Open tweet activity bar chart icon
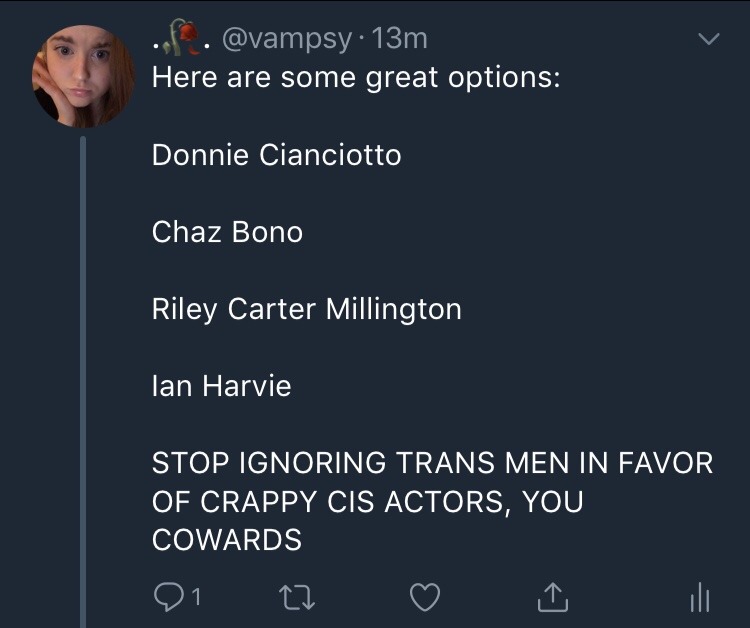 coord(700,598)
